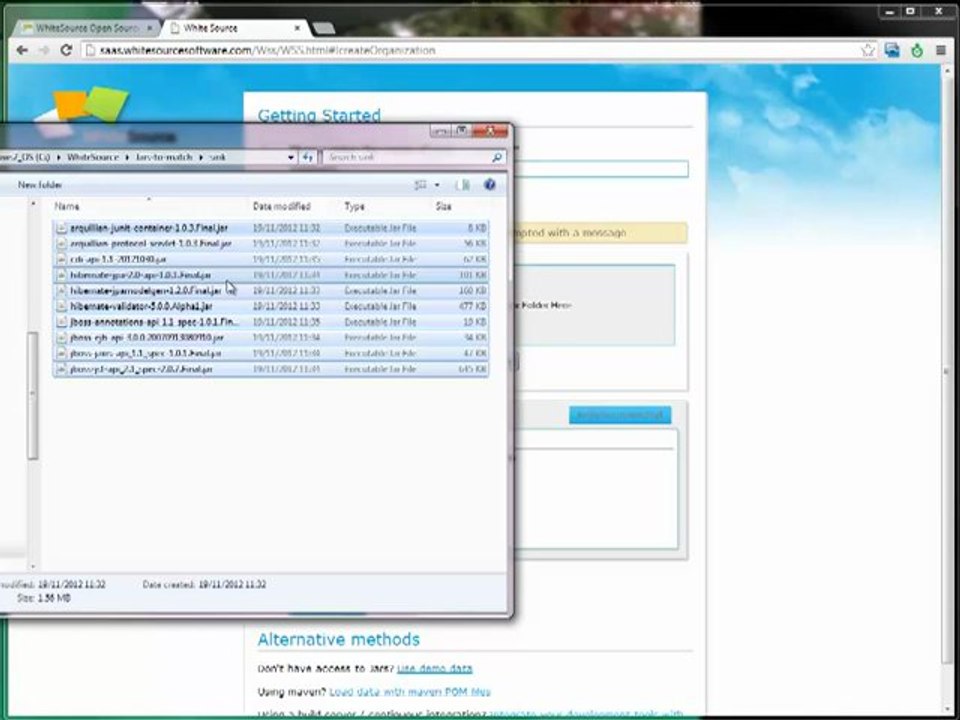Click the drop folder area on web page
The image size is (960, 720).
[593, 305]
